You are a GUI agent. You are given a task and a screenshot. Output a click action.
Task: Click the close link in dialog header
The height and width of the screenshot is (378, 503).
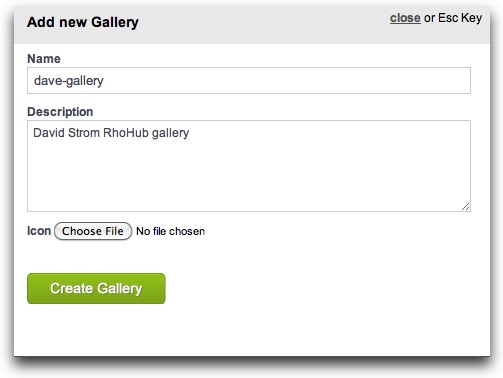click(405, 18)
